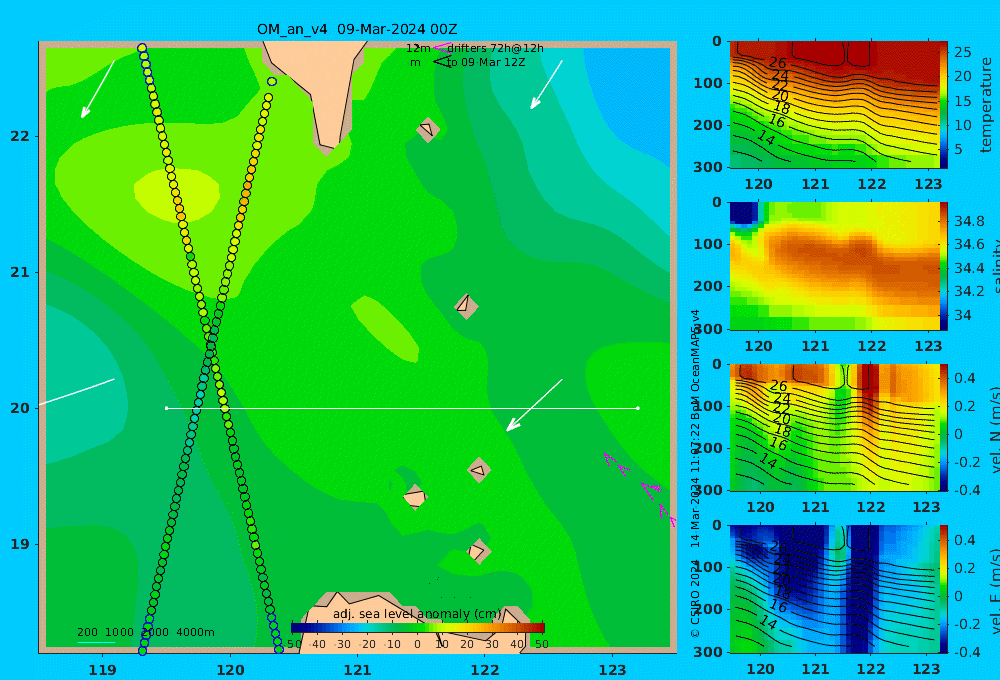Click the white current arrow in map's upper-right area
This screenshot has width=1000, height=680.
click(547, 85)
